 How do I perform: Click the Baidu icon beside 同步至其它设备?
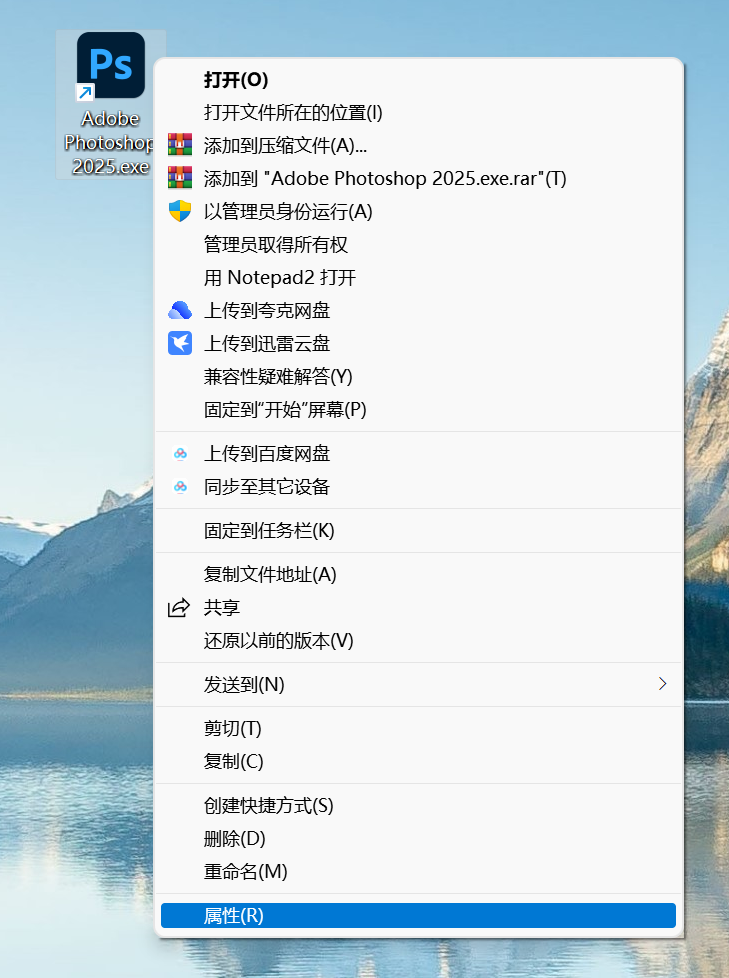(180, 487)
